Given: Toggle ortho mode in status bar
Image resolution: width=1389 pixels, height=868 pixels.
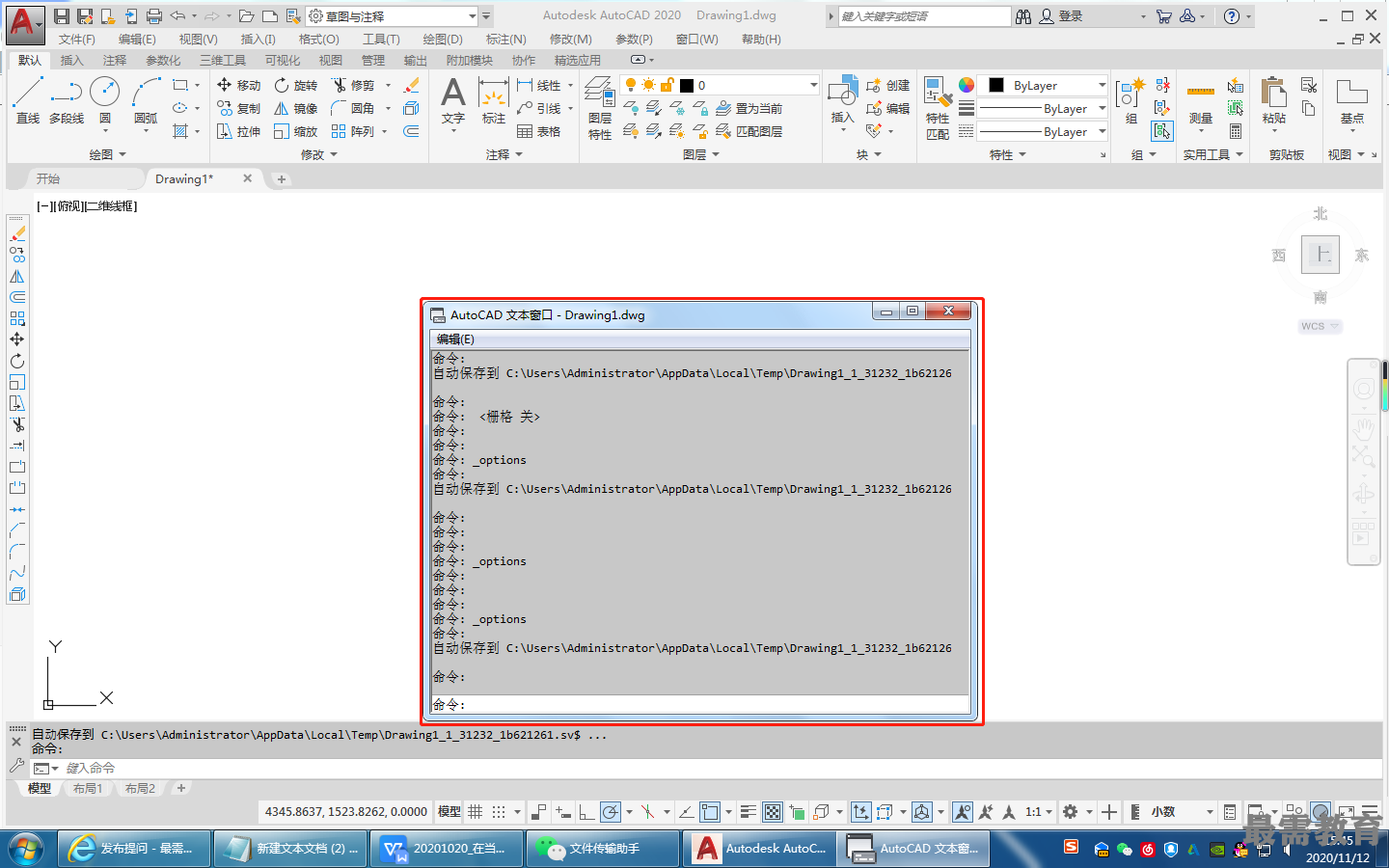Looking at the screenshot, I should (x=586, y=812).
